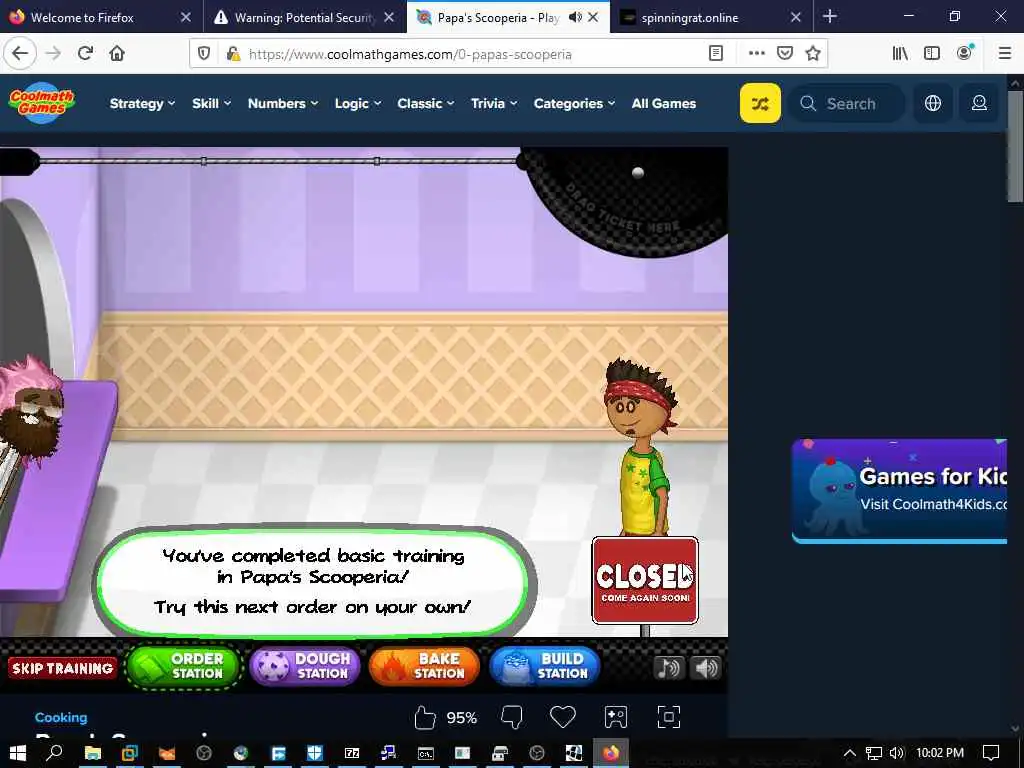
Task: Click the Coolmath Games logo
Action: tap(42, 103)
